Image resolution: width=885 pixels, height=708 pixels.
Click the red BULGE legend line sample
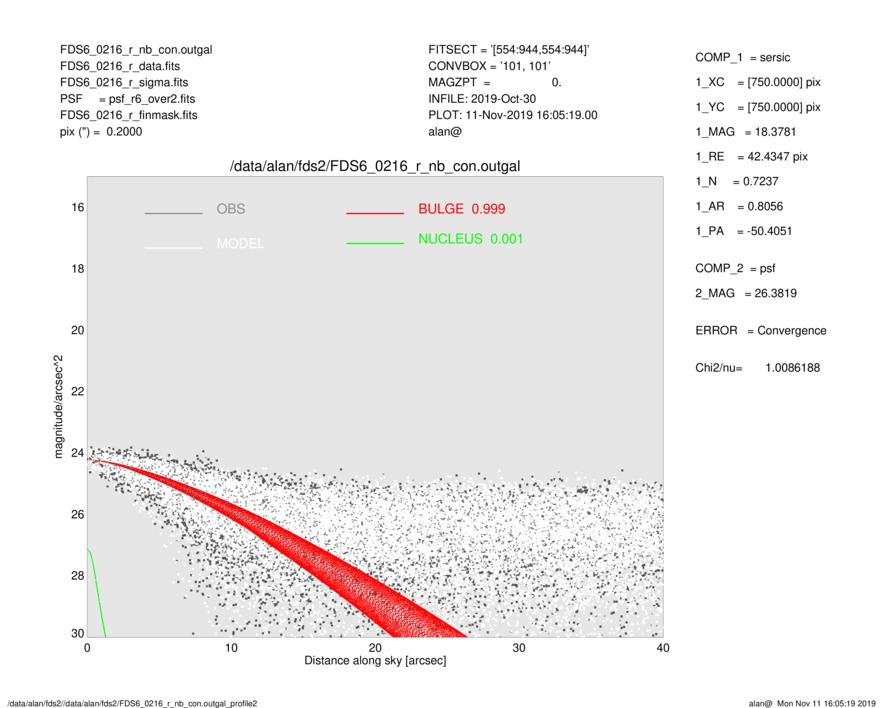pos(375,213)
